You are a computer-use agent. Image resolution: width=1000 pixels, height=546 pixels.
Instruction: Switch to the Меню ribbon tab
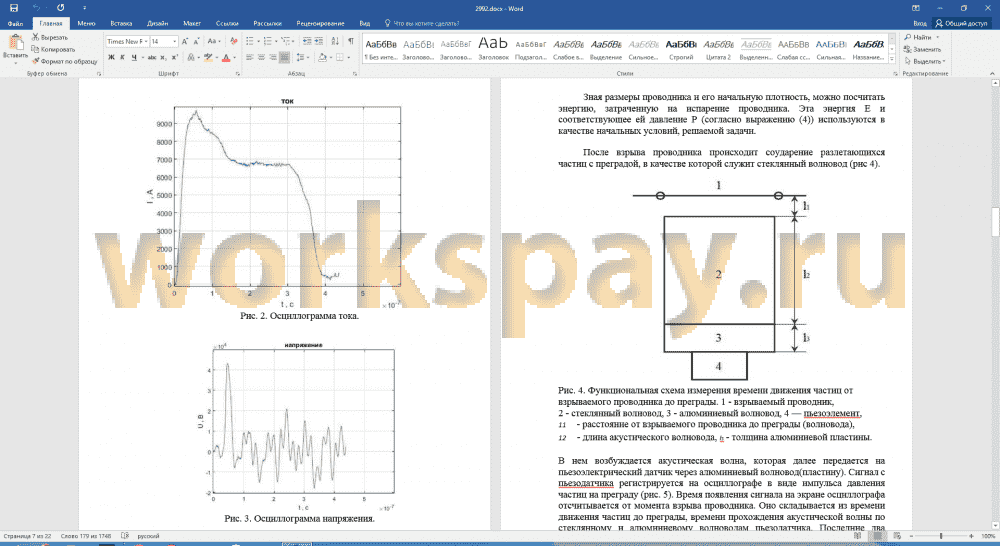pyautogui.click(x=86, y=24)
